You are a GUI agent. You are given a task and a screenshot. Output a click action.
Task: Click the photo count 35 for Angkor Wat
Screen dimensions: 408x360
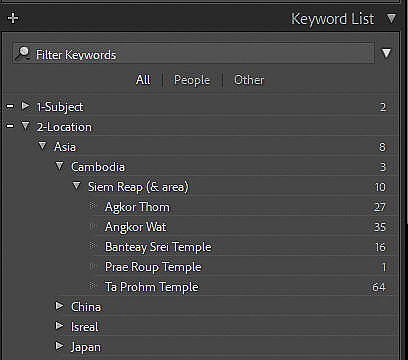pos(380,227)
